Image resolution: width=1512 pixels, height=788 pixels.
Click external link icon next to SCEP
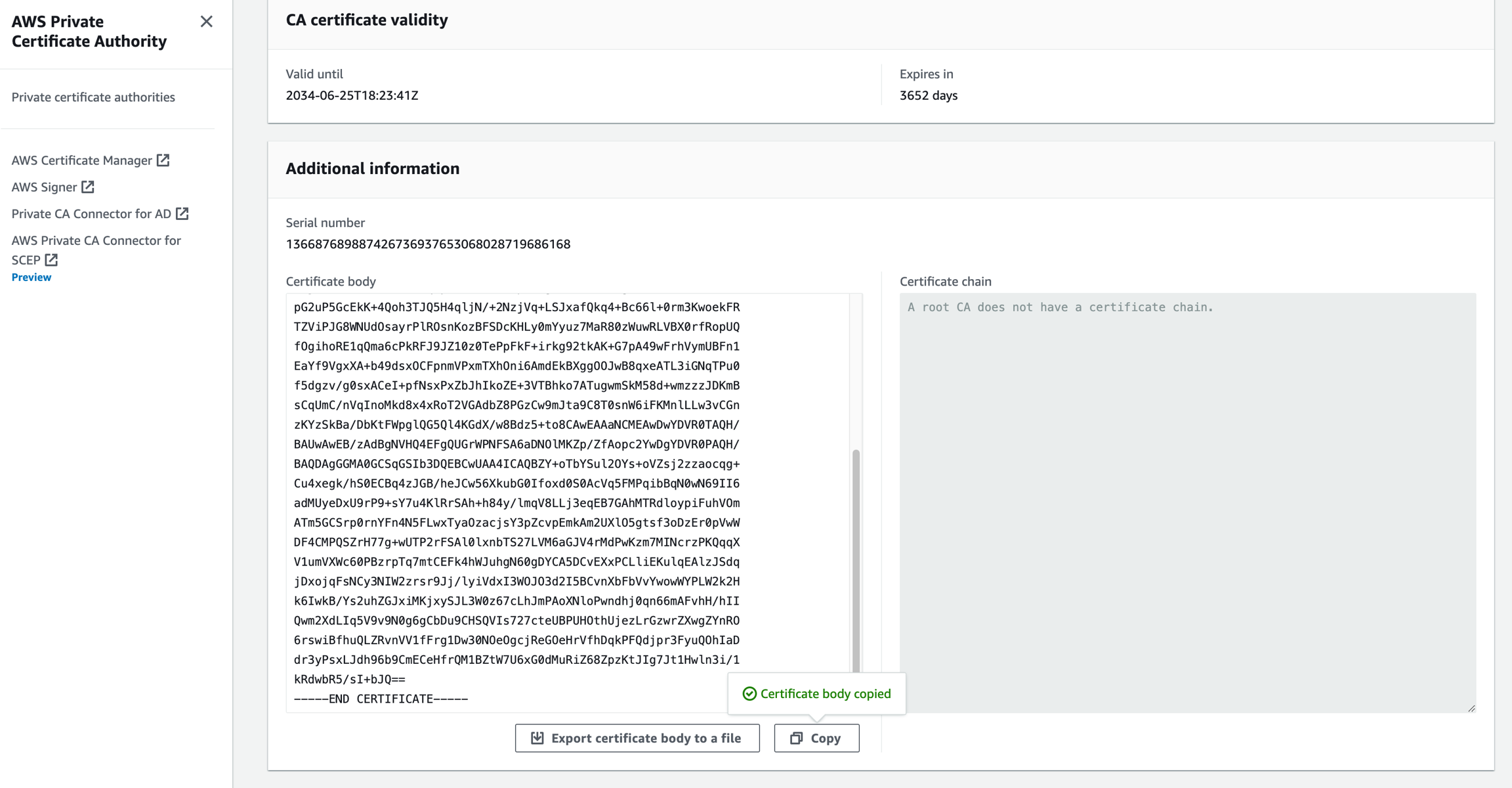51,260
